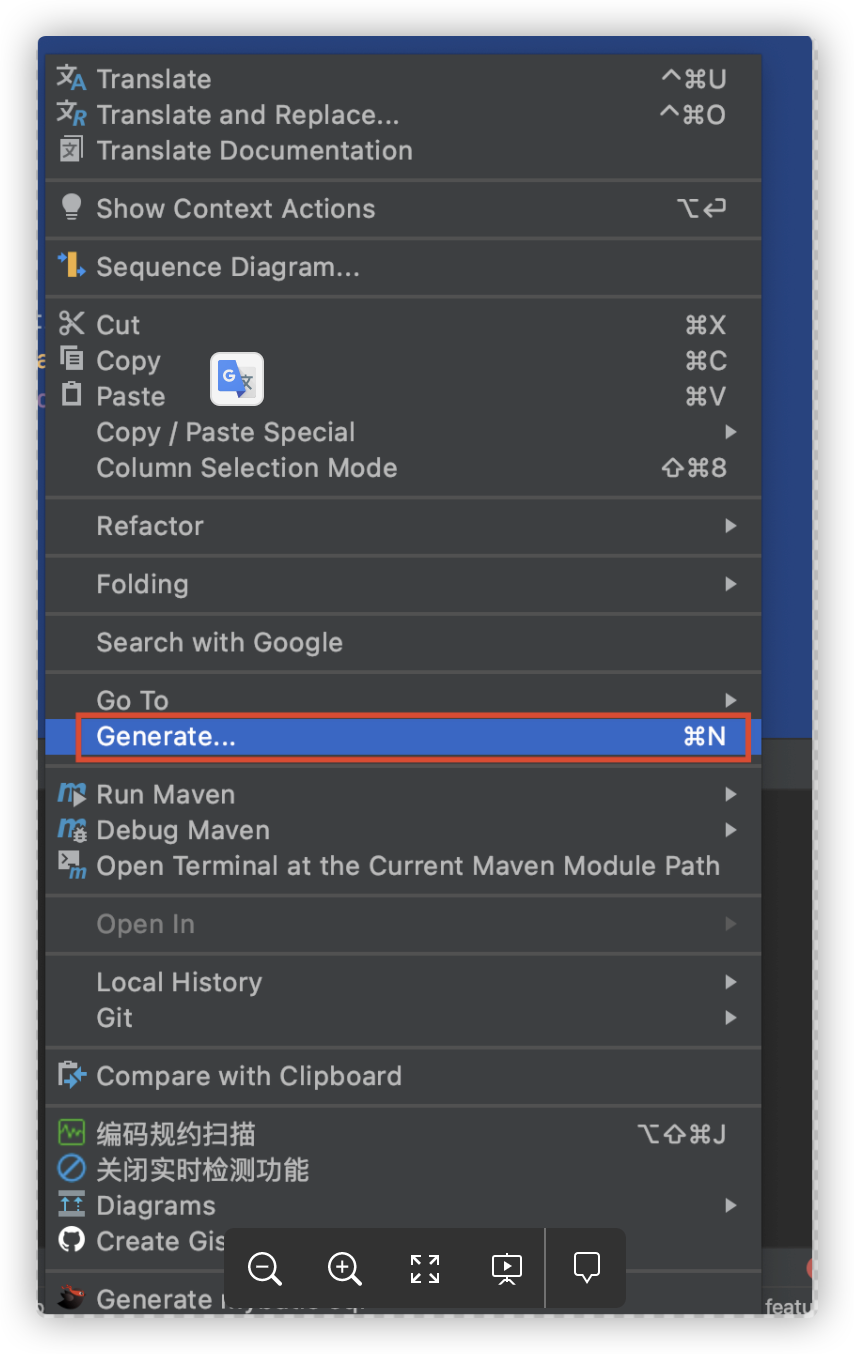Click the Show Context Actions lightbulb icon

click(71, 208)
